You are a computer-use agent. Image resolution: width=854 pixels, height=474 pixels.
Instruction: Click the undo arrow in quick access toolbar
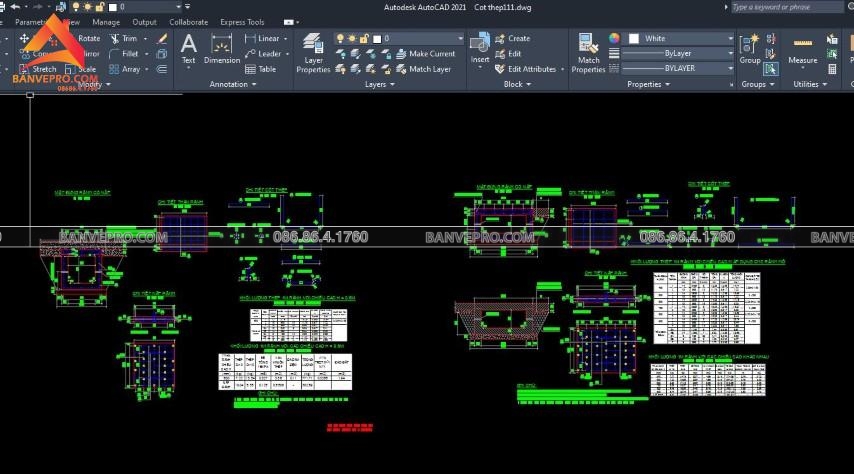15,7
